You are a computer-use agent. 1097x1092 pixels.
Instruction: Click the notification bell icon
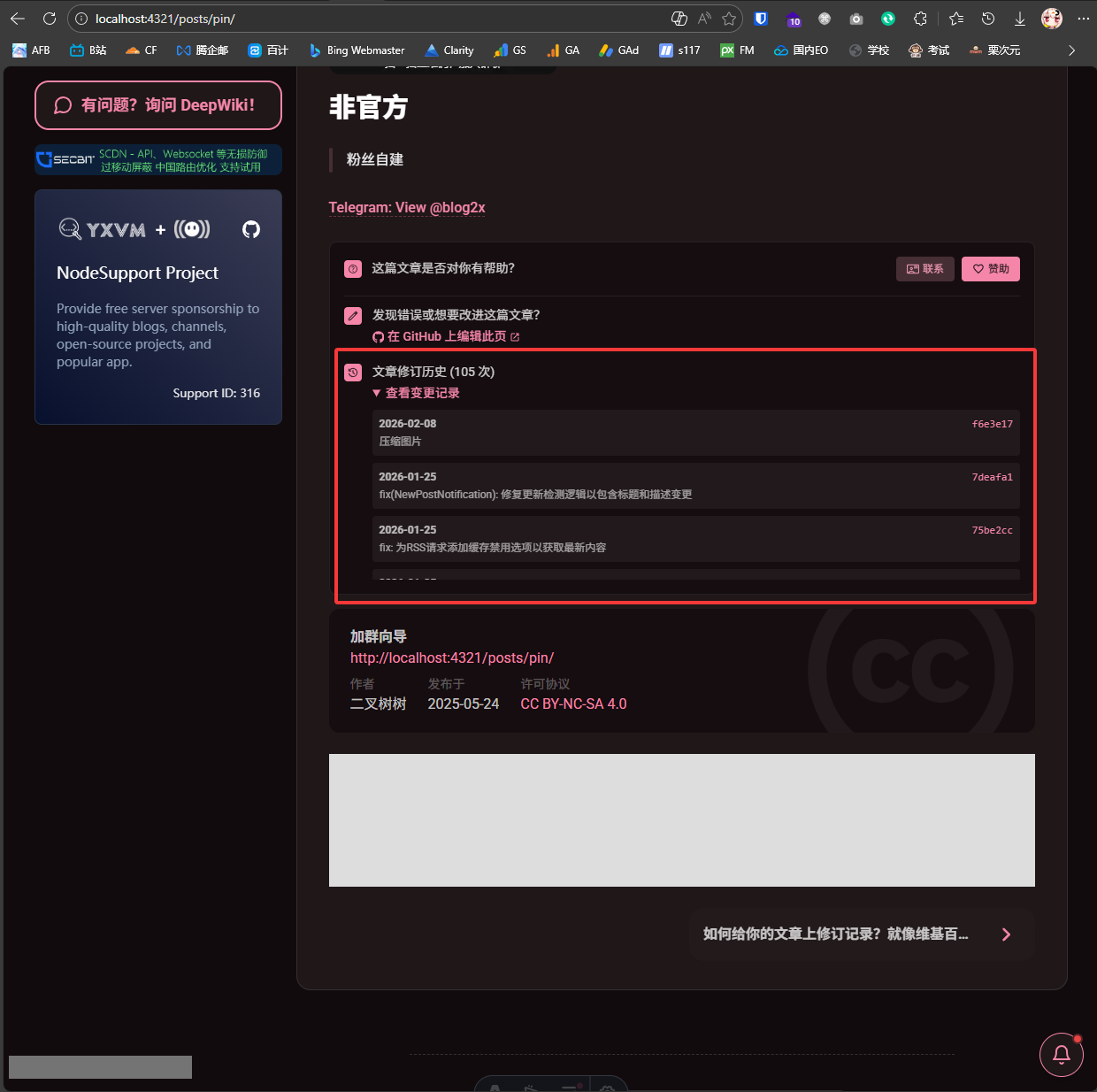[1061, 1054]
